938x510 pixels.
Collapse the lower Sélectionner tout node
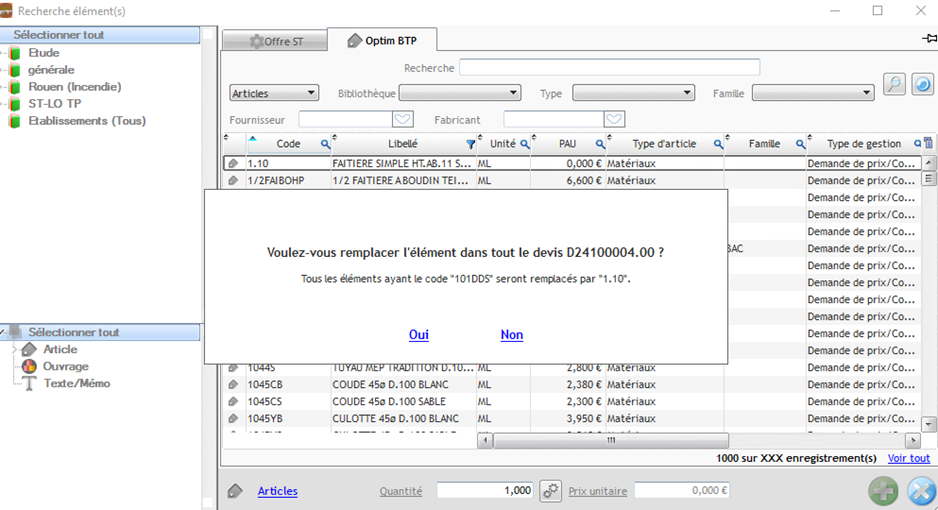click(x=3, y=332)
